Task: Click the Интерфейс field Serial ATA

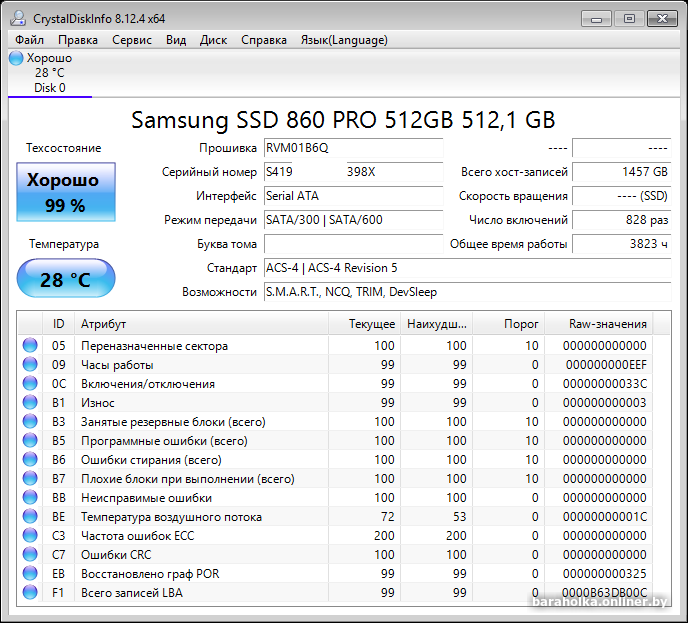Action: [x=354, y=196]
